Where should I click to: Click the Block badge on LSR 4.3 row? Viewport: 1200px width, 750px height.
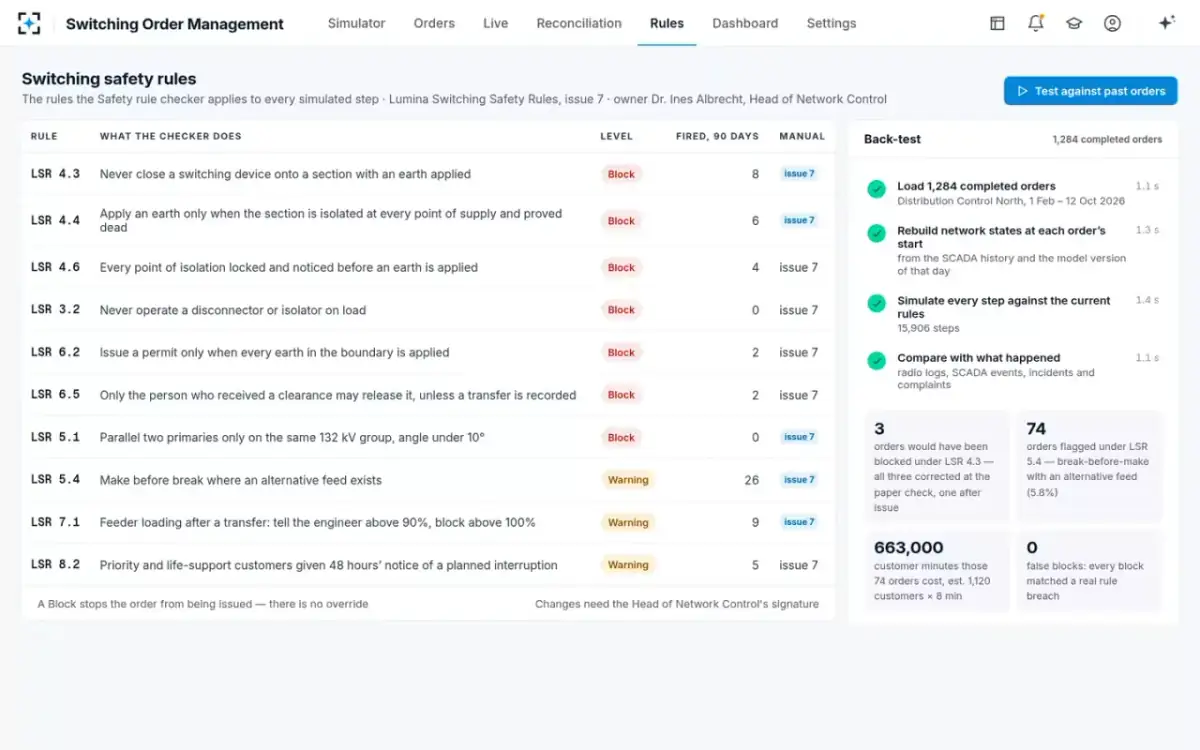point(621,174)
